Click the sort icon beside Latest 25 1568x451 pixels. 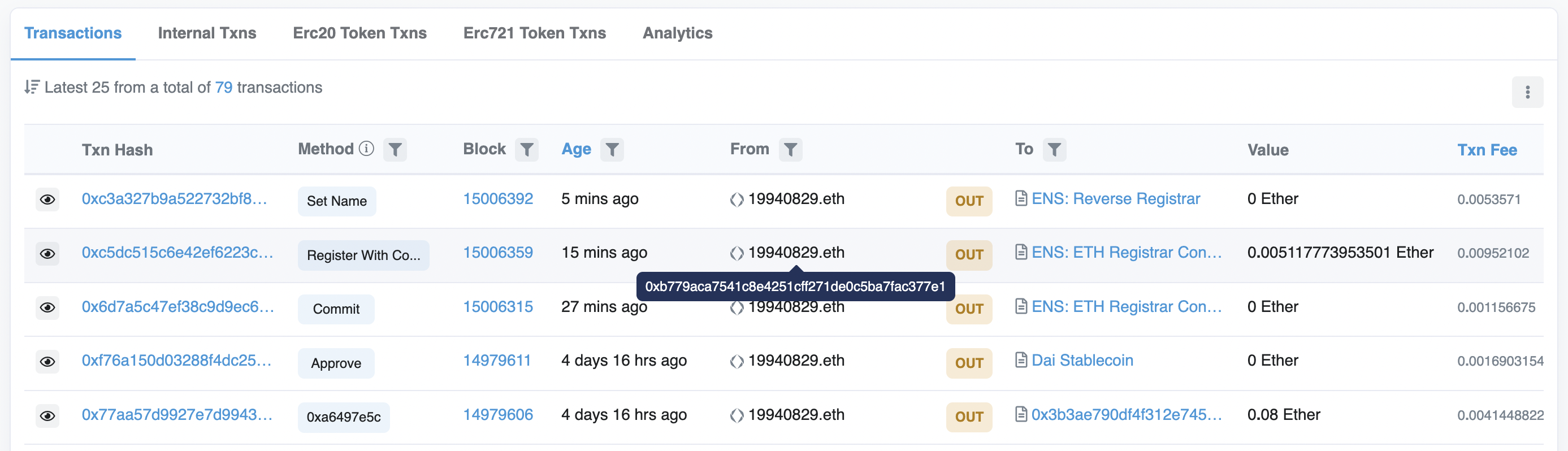coord(32,88)
